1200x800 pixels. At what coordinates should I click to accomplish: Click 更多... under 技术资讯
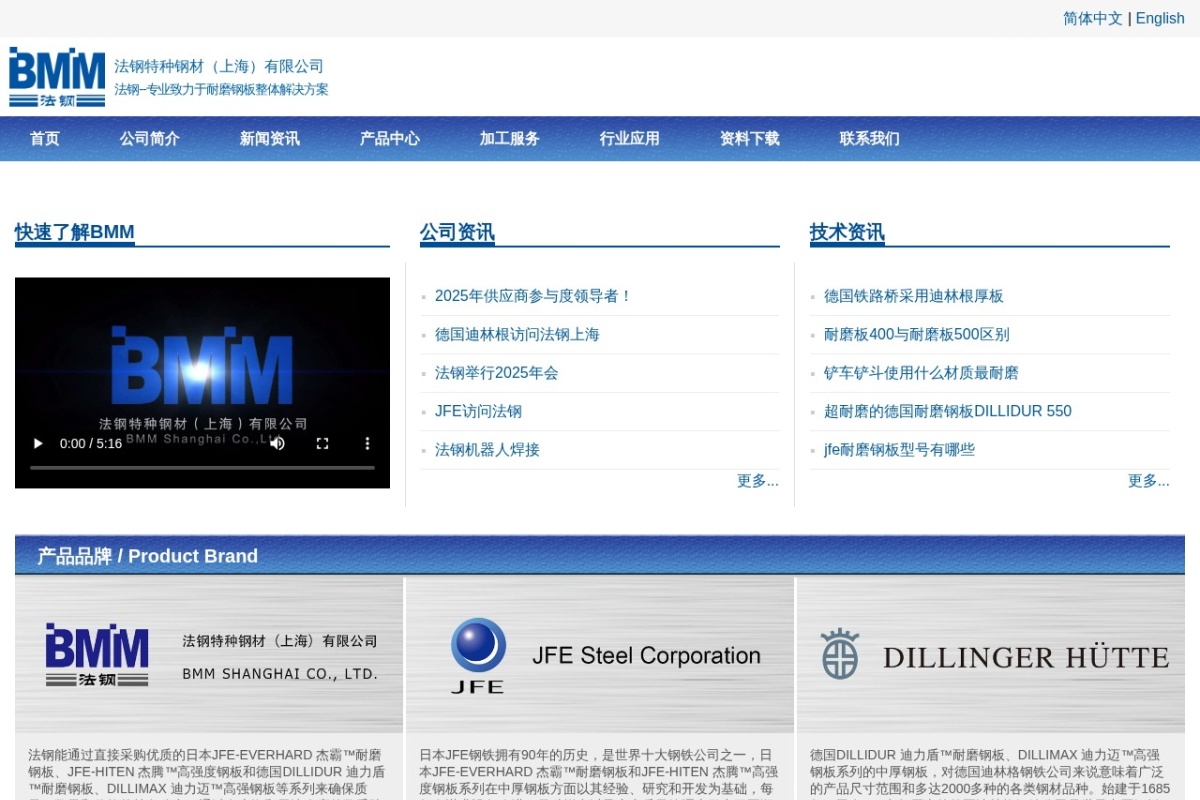1149,481
